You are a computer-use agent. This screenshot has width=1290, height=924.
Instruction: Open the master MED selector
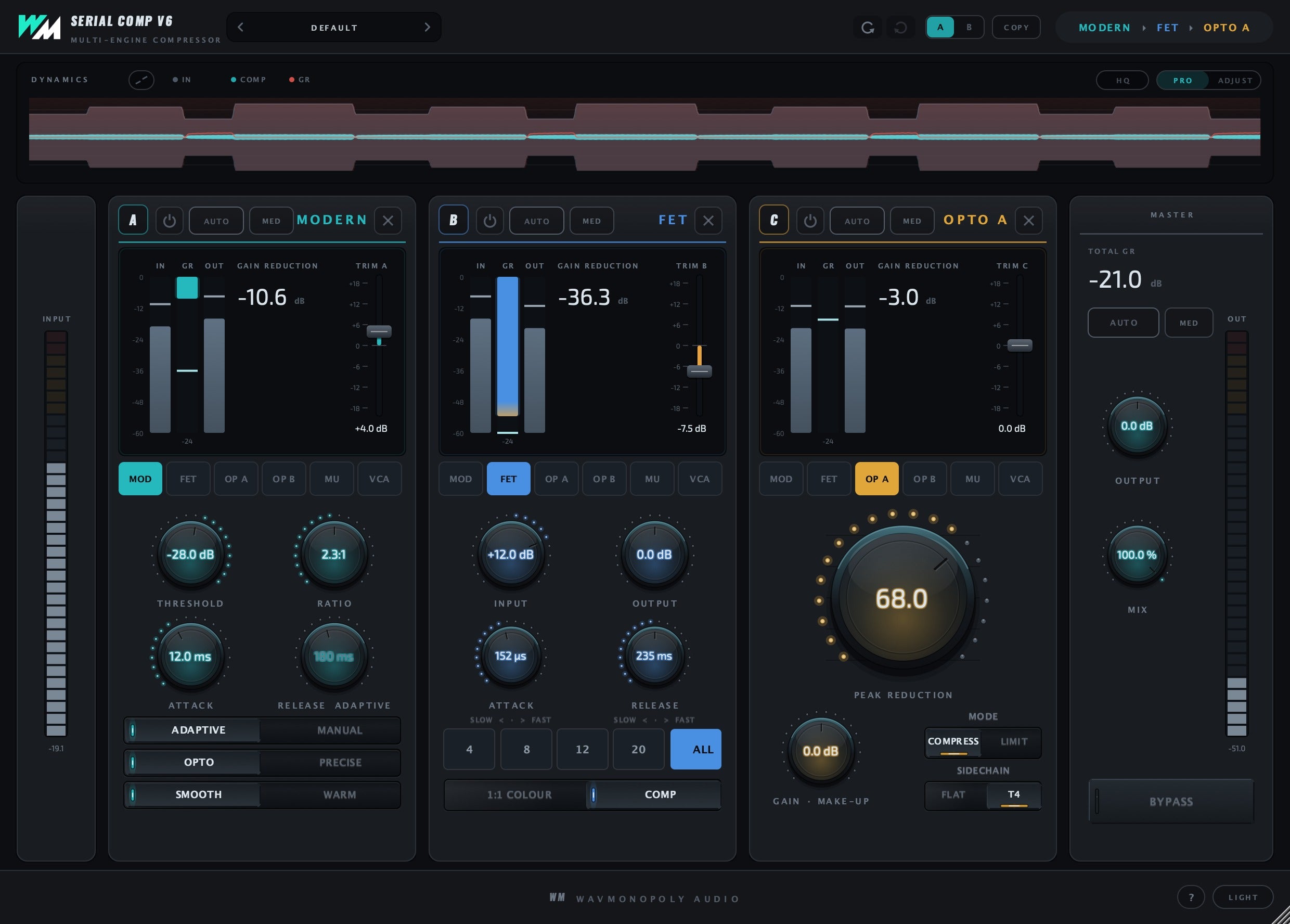tap(1189, 323)
